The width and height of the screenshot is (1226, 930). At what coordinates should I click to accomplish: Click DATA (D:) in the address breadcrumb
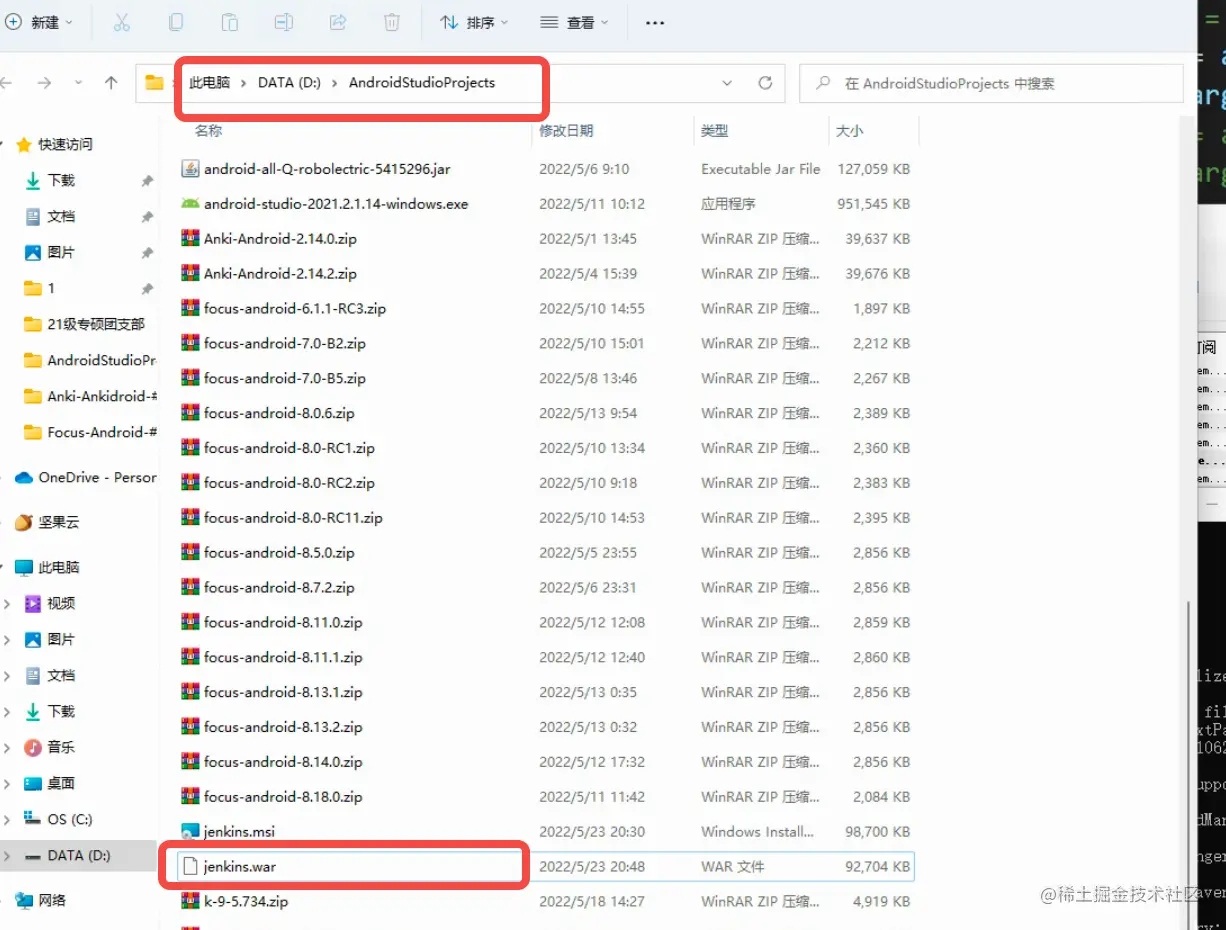tap(289, 83)
